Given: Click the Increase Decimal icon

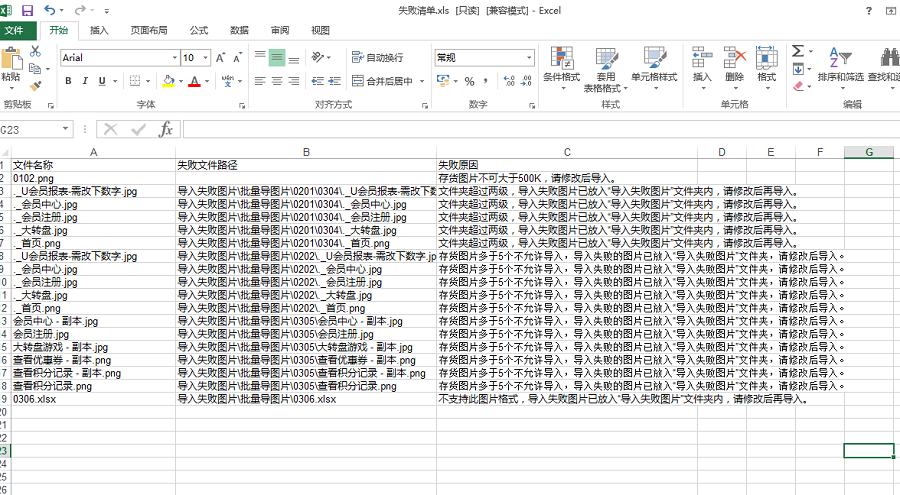Looking at the screenshot, I should tap(509, 81).
